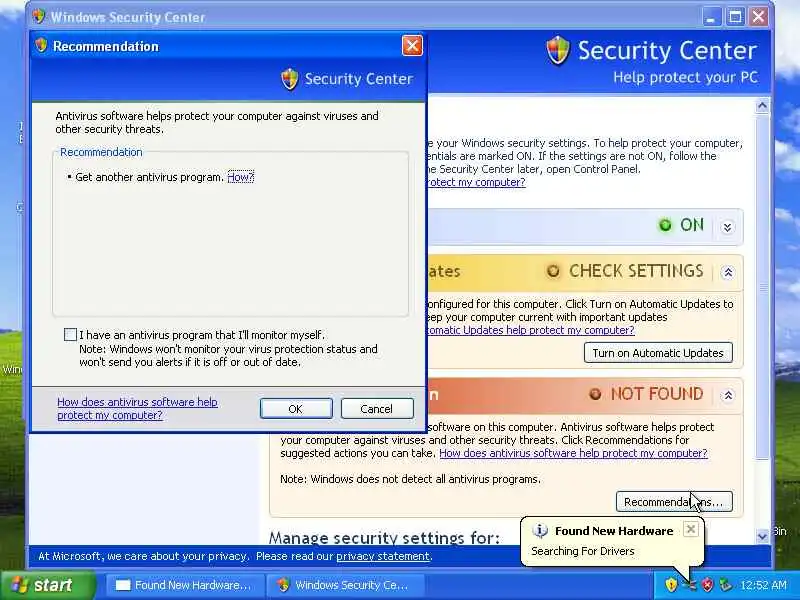
Task: Click green ON status indicator light
Action: [665, 225]
